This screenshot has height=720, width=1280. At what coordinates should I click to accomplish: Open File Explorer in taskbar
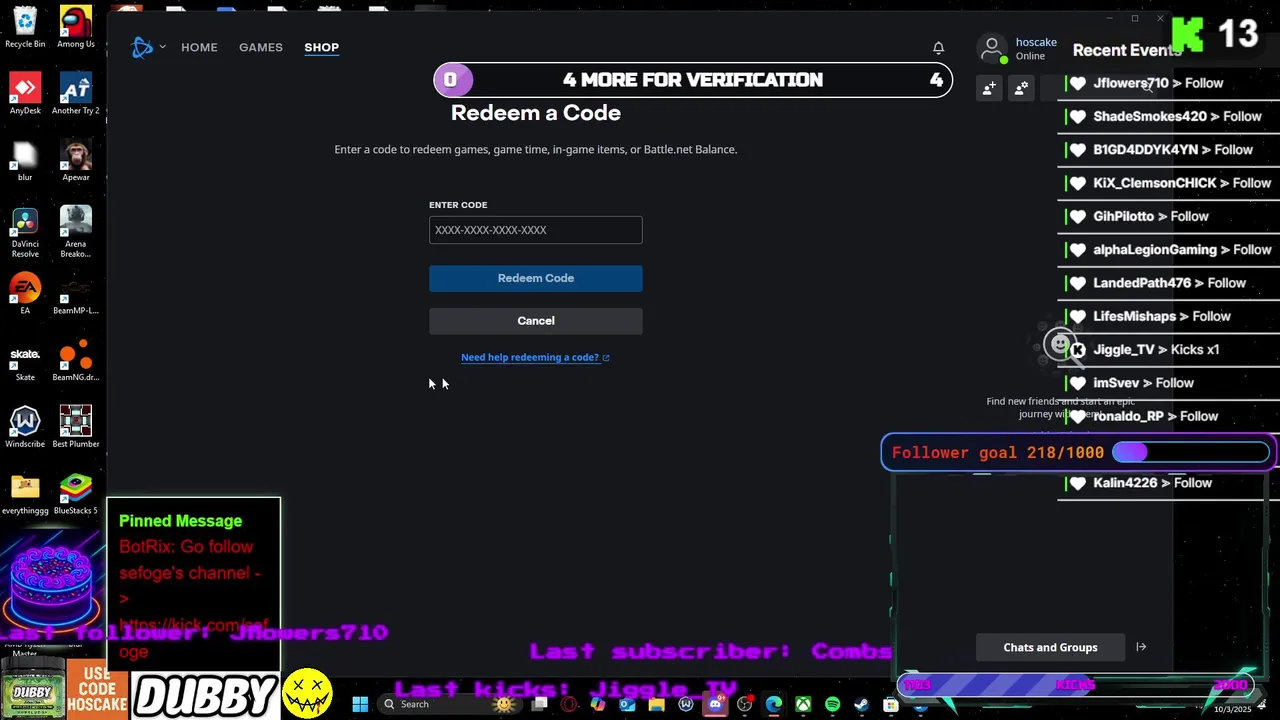click(x=656, y=704)
